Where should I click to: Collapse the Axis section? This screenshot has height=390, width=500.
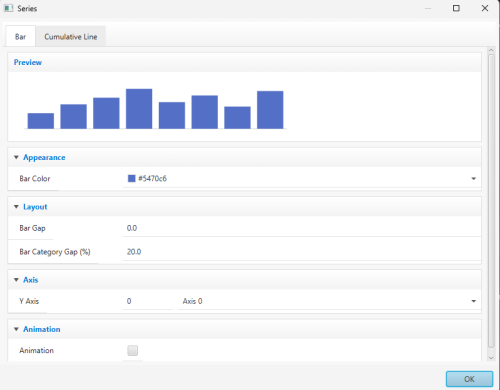[x=16, y=280]
